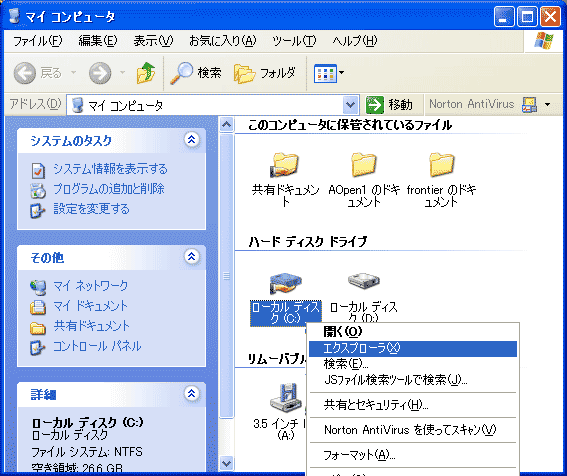Click the 設定を変更する icon

[38, 211]
